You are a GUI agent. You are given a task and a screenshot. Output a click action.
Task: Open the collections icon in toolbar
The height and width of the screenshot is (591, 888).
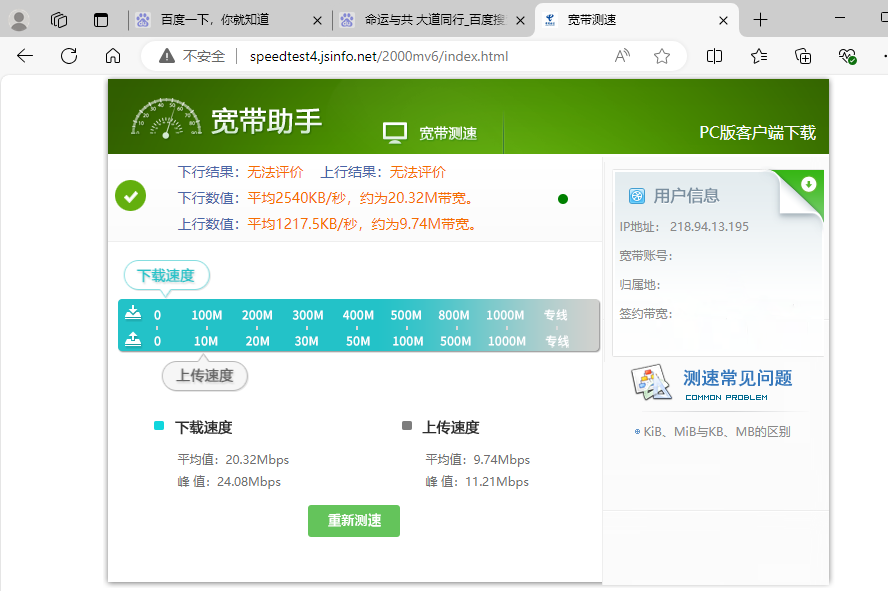pos(803,56)
